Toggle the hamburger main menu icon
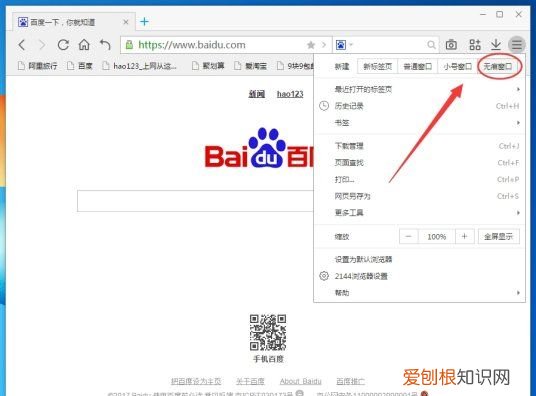The height and width of the screenshot is (396, 536). [x=517, y=44]
